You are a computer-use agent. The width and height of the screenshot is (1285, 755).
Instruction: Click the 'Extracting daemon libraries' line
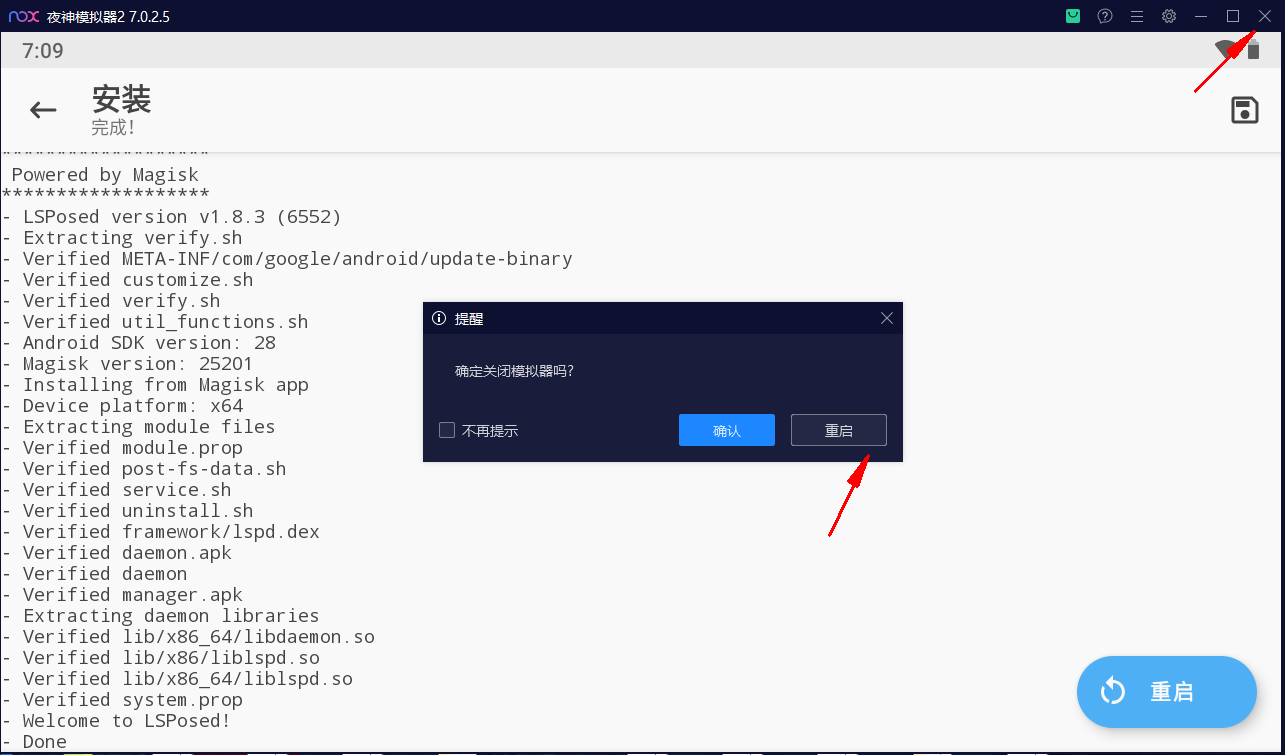click(x=161, y=616)
